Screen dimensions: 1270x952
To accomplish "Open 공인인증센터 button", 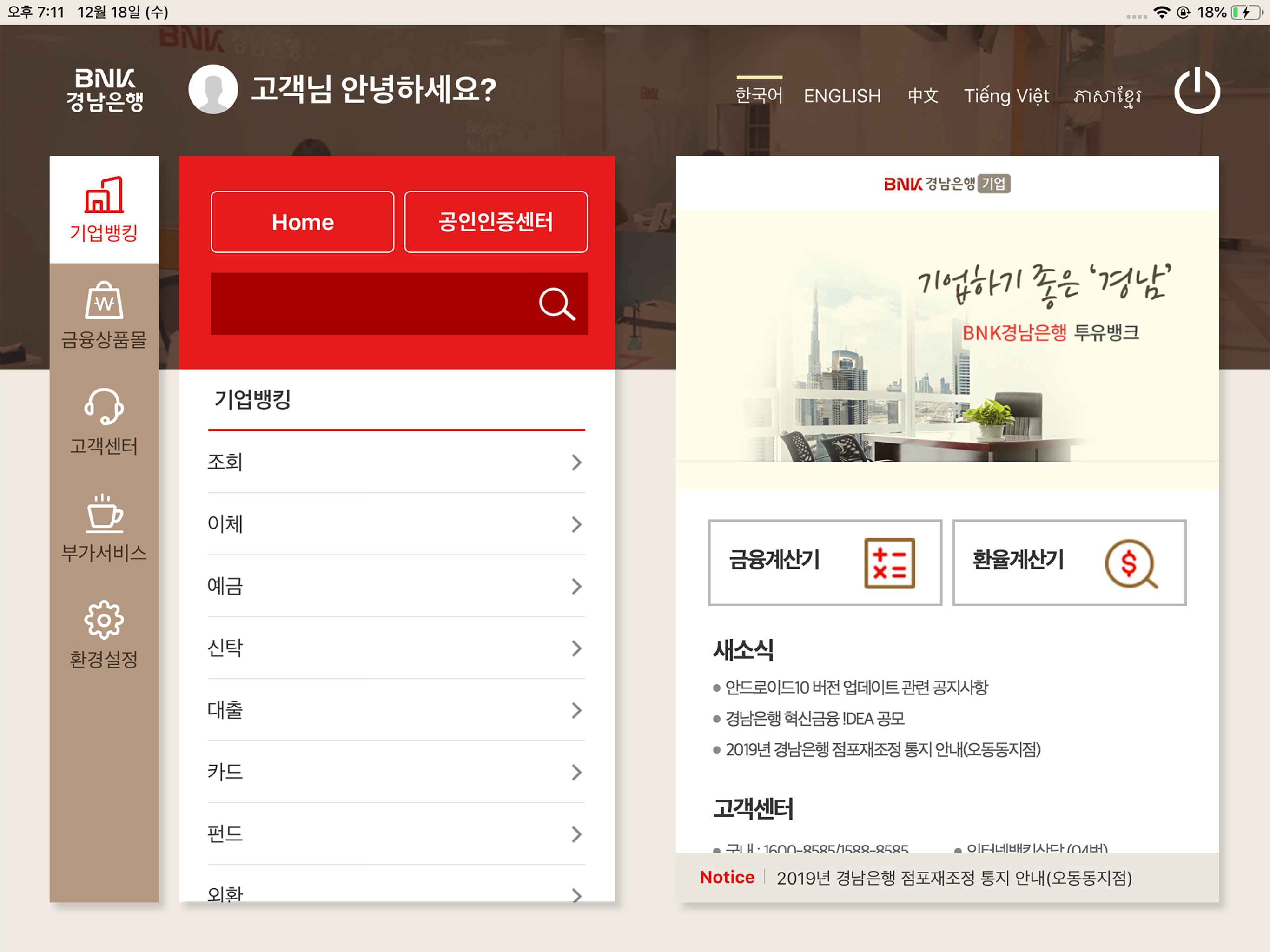I will [496, 222].
